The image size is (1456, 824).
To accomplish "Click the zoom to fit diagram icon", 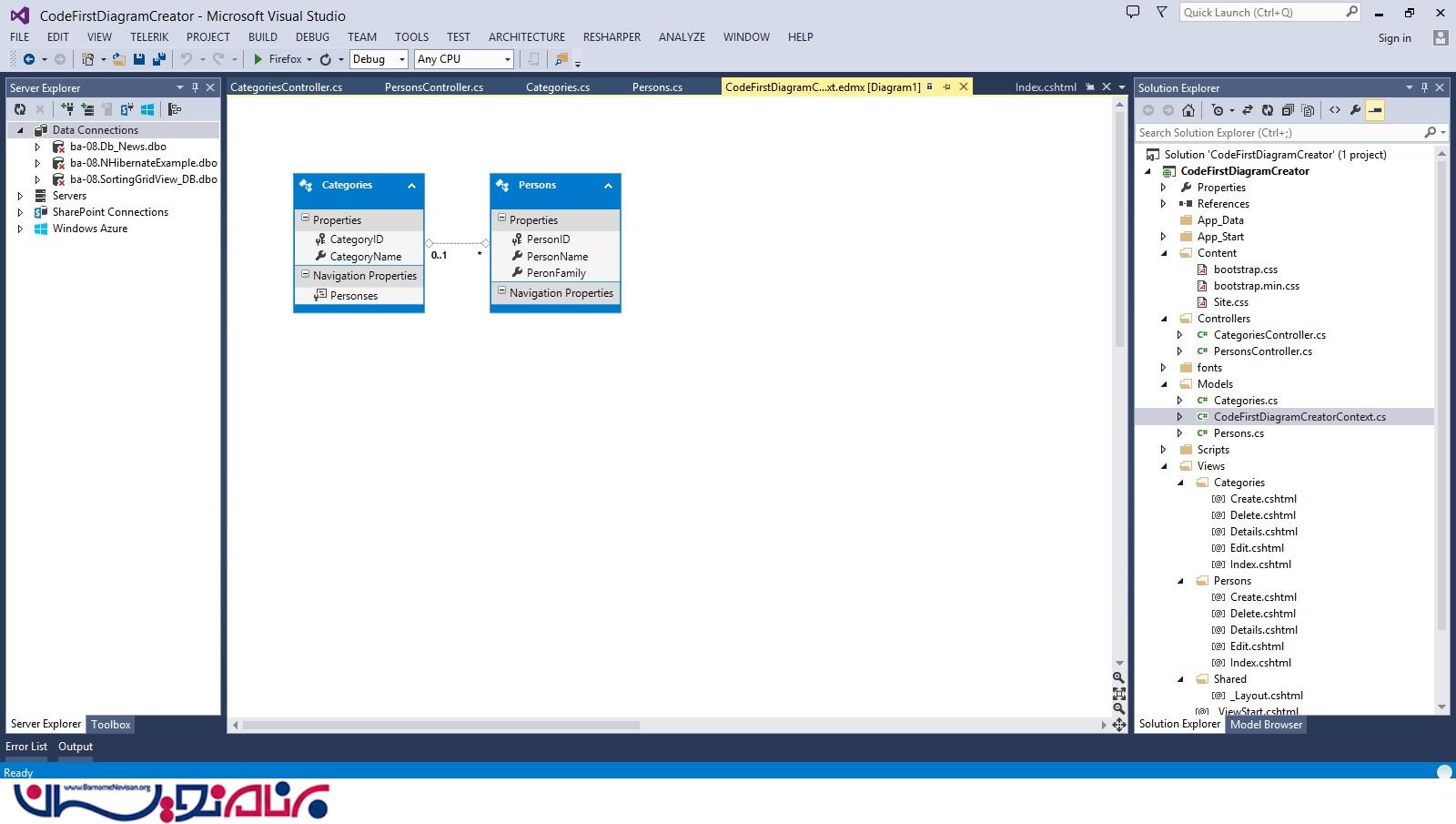I will pyautogui.click(x=1118, y=693).
